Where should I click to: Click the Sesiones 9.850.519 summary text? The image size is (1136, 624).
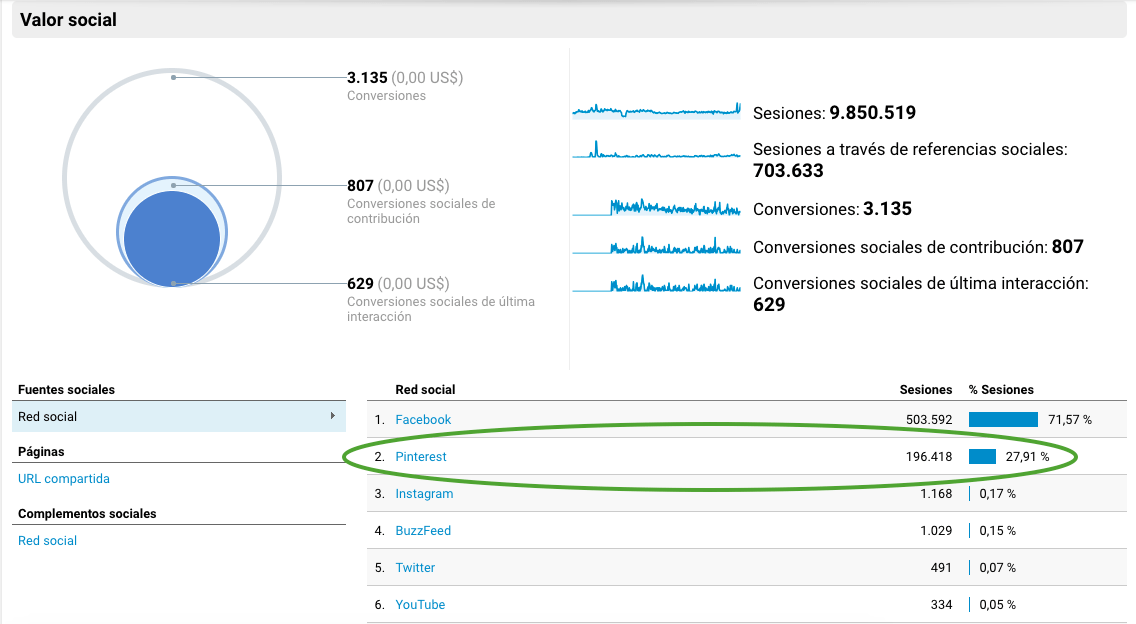pos(835,112)
